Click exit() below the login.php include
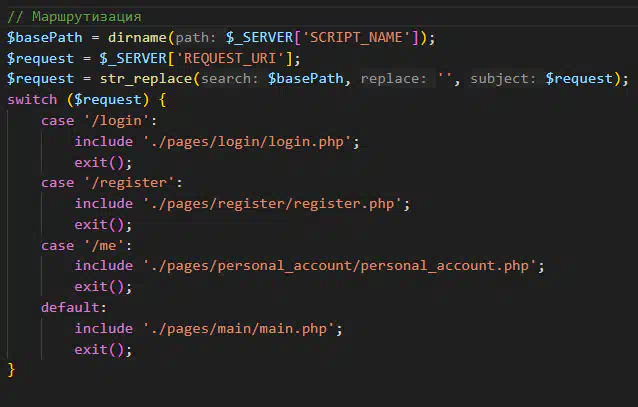This screenshot has width=638, height=407. [103, 163]
